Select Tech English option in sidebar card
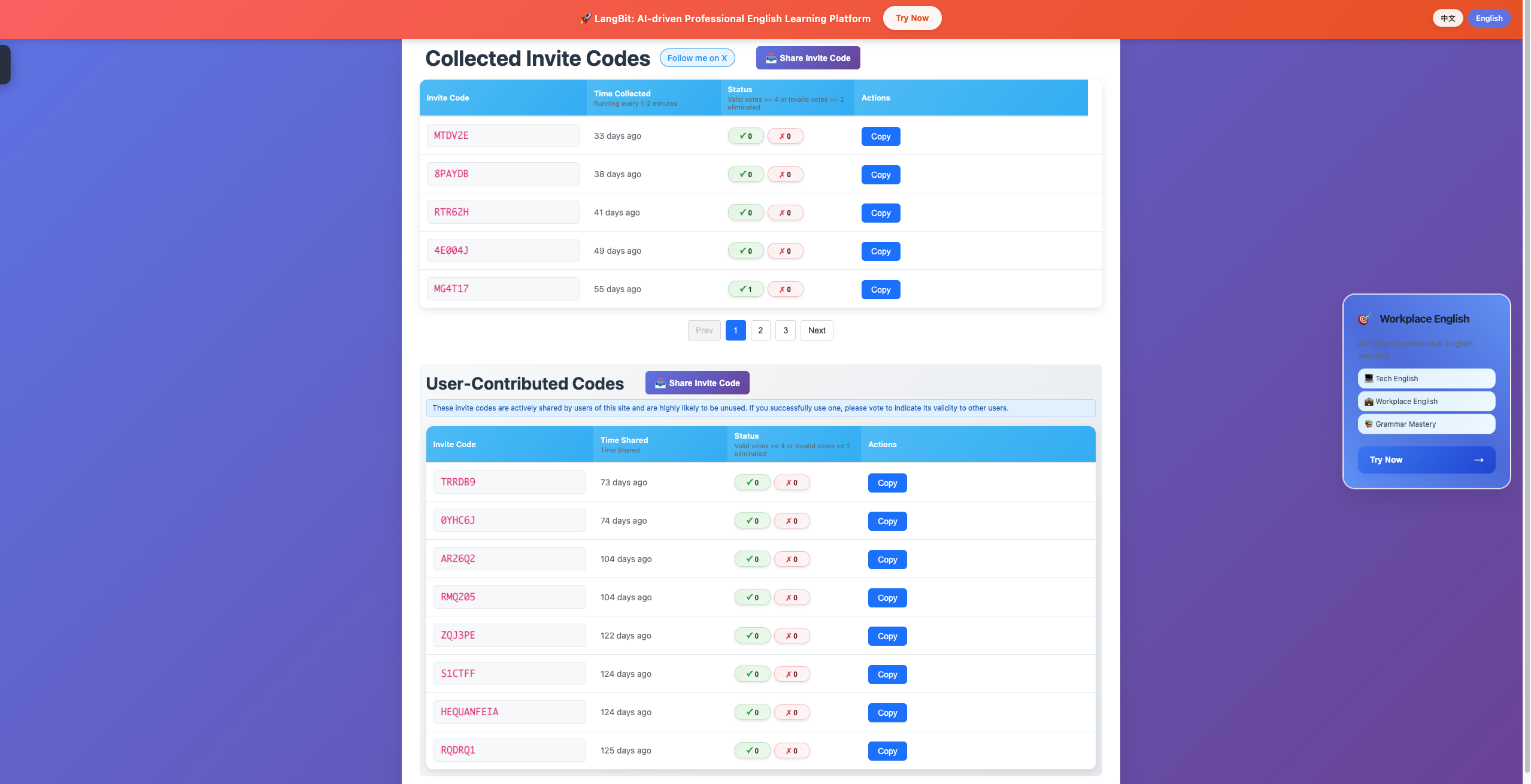 point(1426,378)
